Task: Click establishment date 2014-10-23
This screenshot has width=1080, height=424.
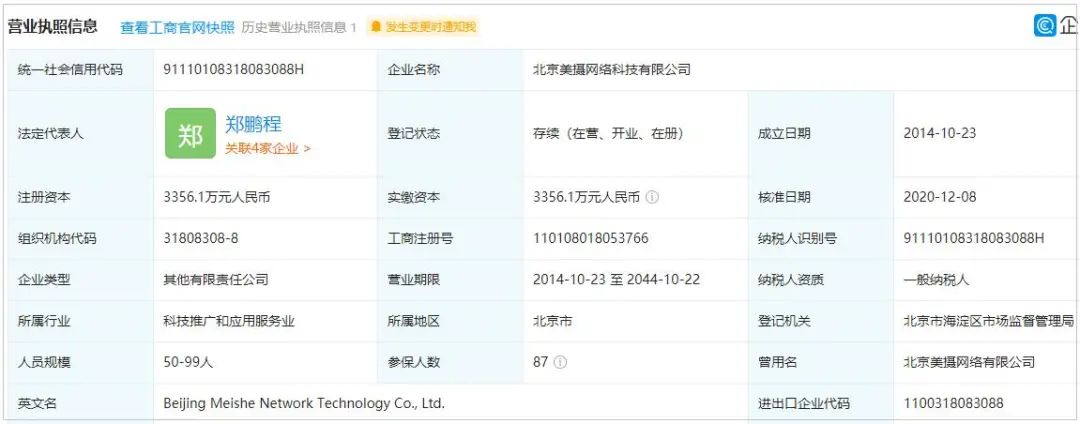Action: coord(939,134)
